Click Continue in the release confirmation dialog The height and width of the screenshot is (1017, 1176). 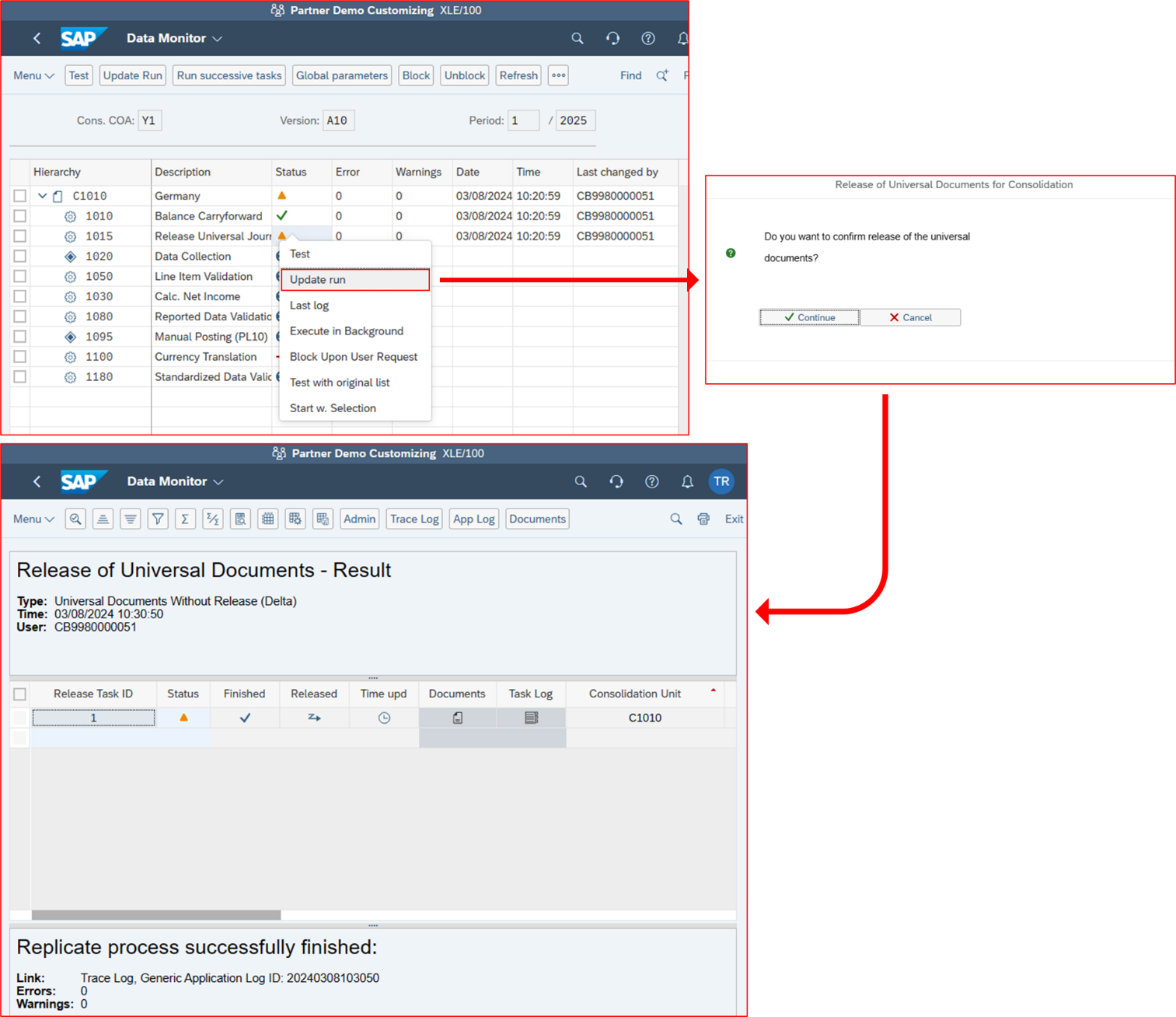coord(809,317)
